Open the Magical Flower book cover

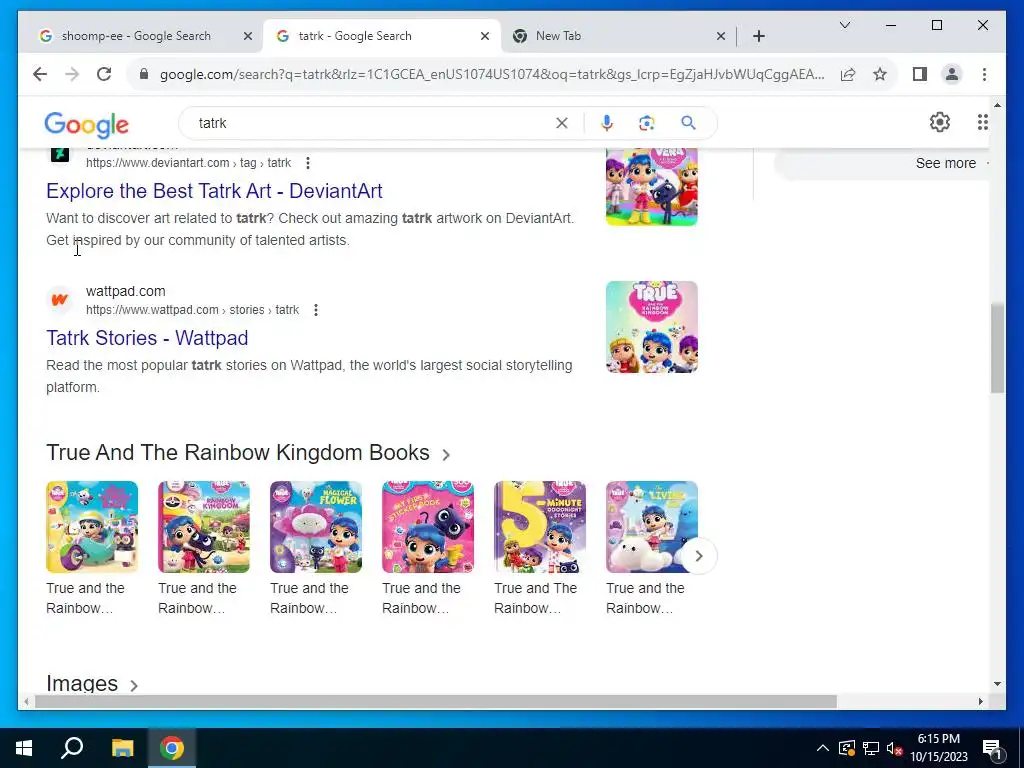point(315,527)
